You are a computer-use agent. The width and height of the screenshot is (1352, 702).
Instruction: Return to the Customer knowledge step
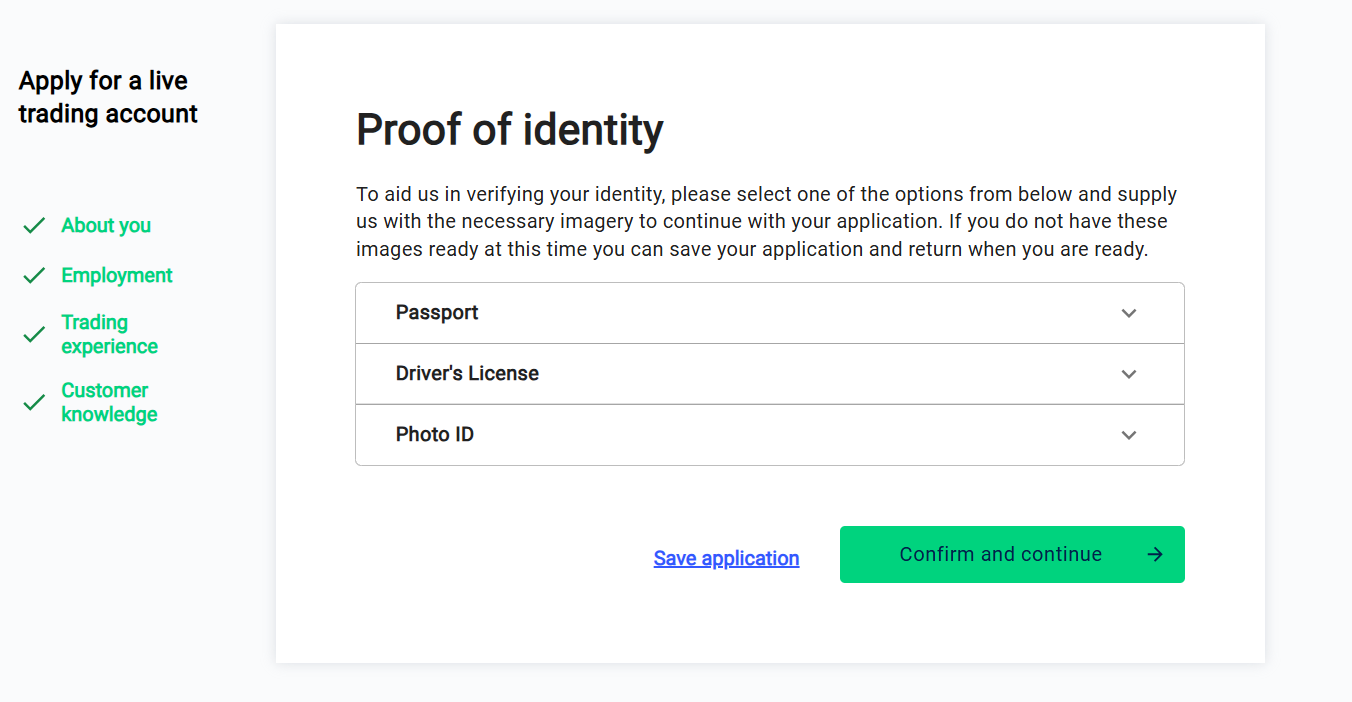(109, 402)
